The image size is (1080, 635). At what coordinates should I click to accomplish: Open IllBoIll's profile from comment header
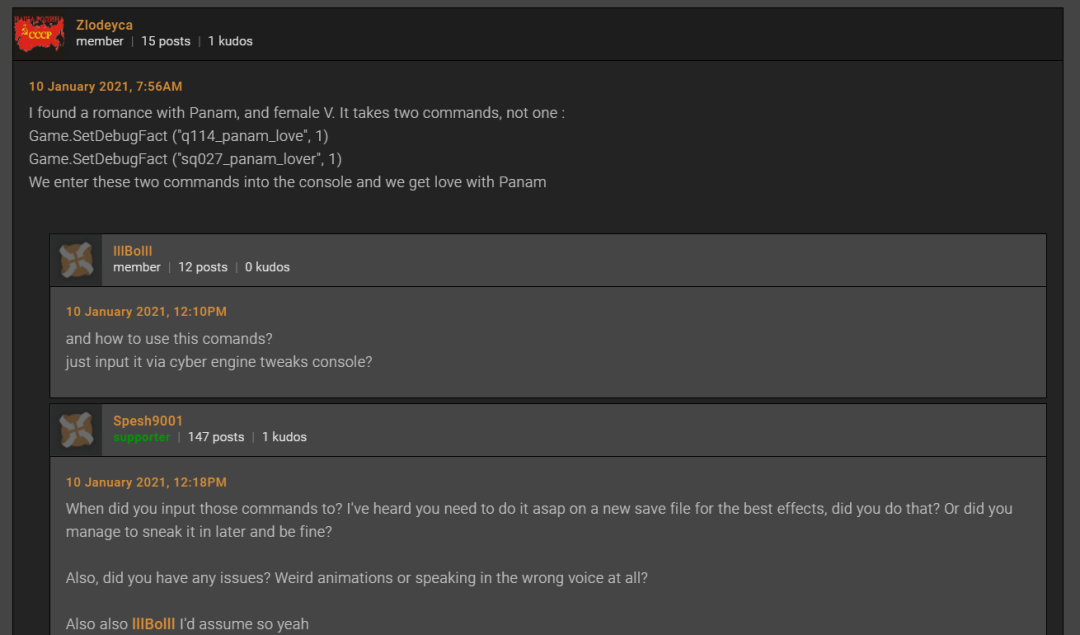pyautogui.click(x=133, y=251)
